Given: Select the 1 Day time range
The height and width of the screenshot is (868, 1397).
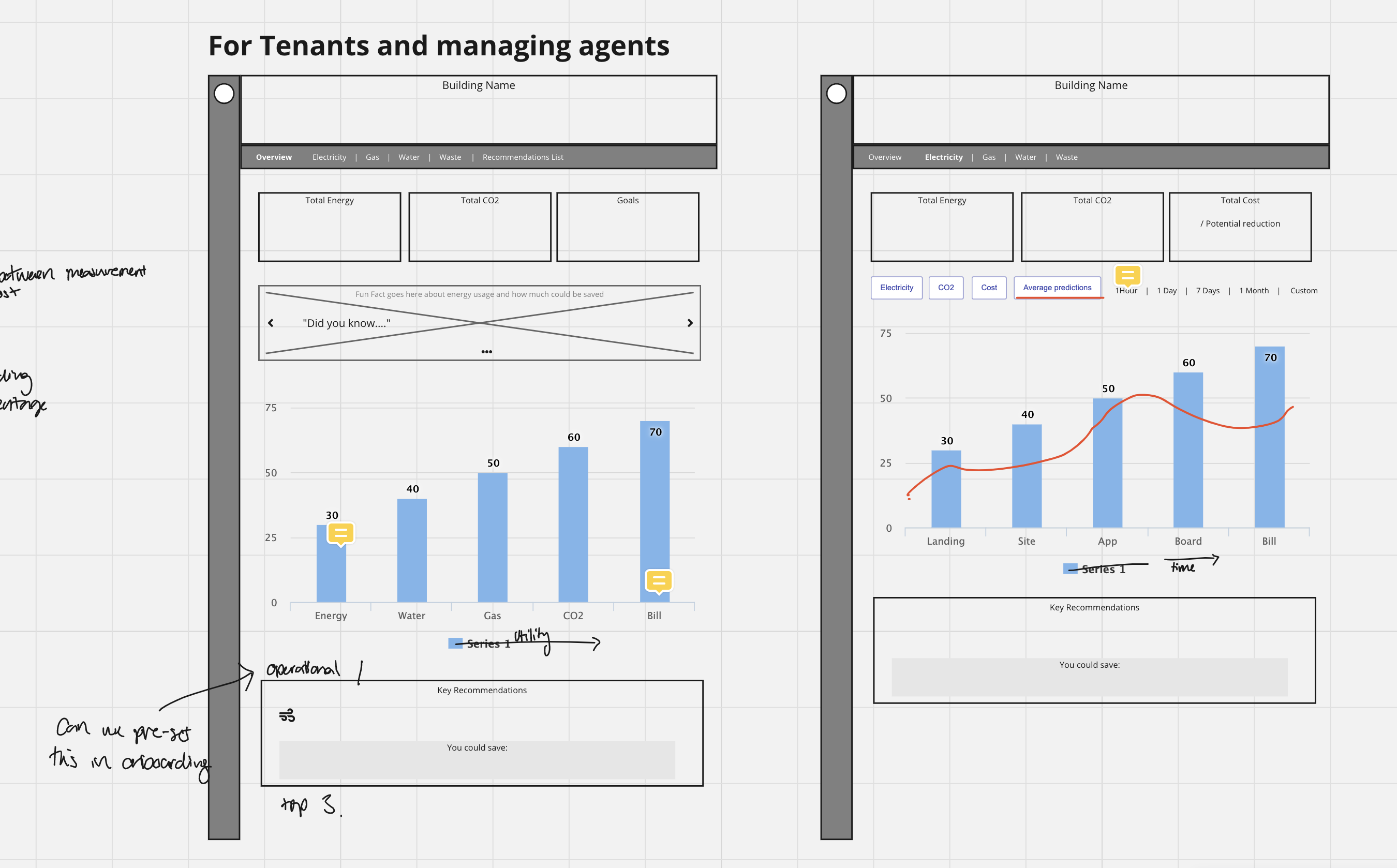Looking at the screenshot, I should point(1167,291).
